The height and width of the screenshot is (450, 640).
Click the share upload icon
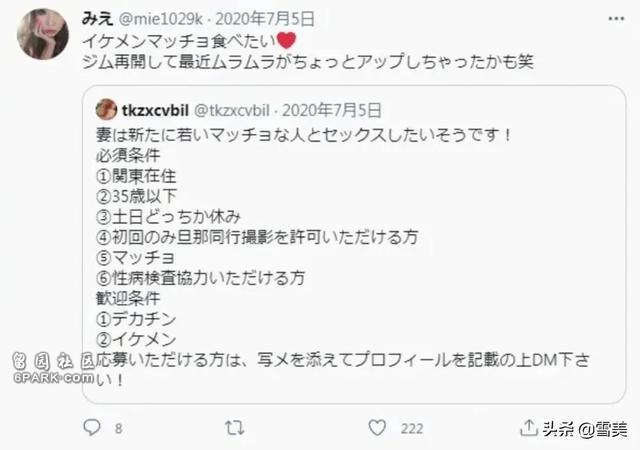529,427
